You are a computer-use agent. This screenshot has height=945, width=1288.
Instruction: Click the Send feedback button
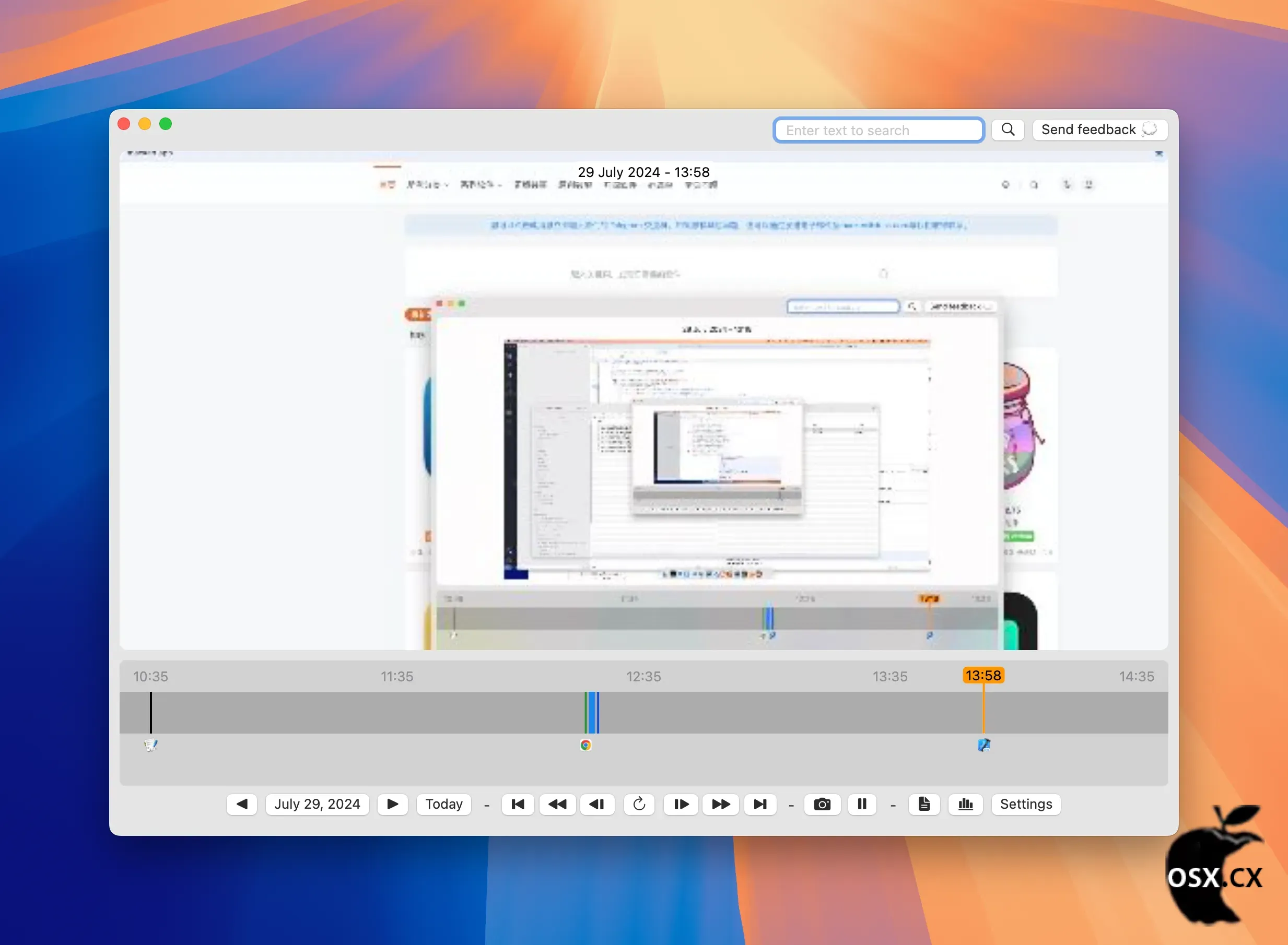[x=1099, y=130]
